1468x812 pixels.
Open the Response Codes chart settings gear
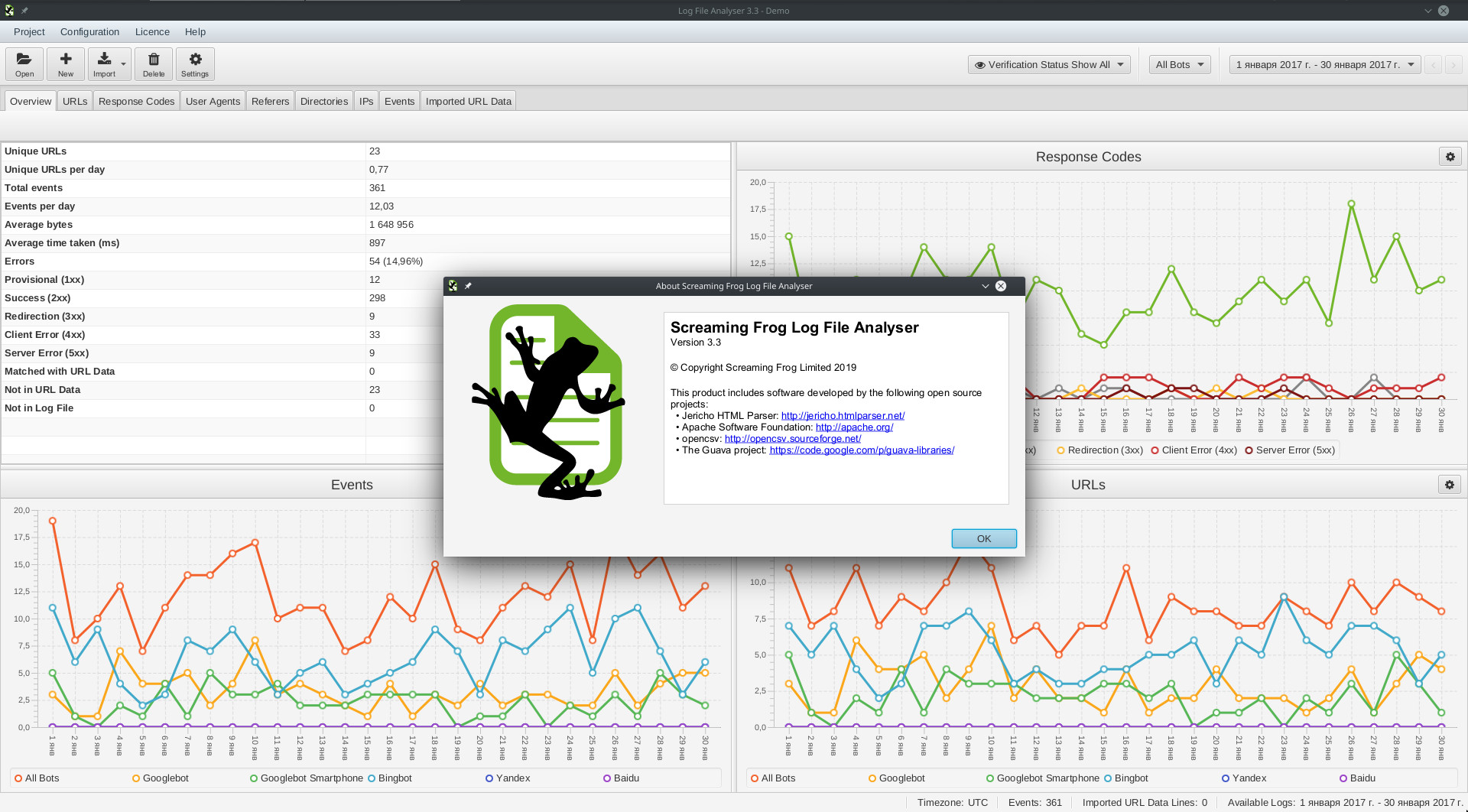[1450, 157]
